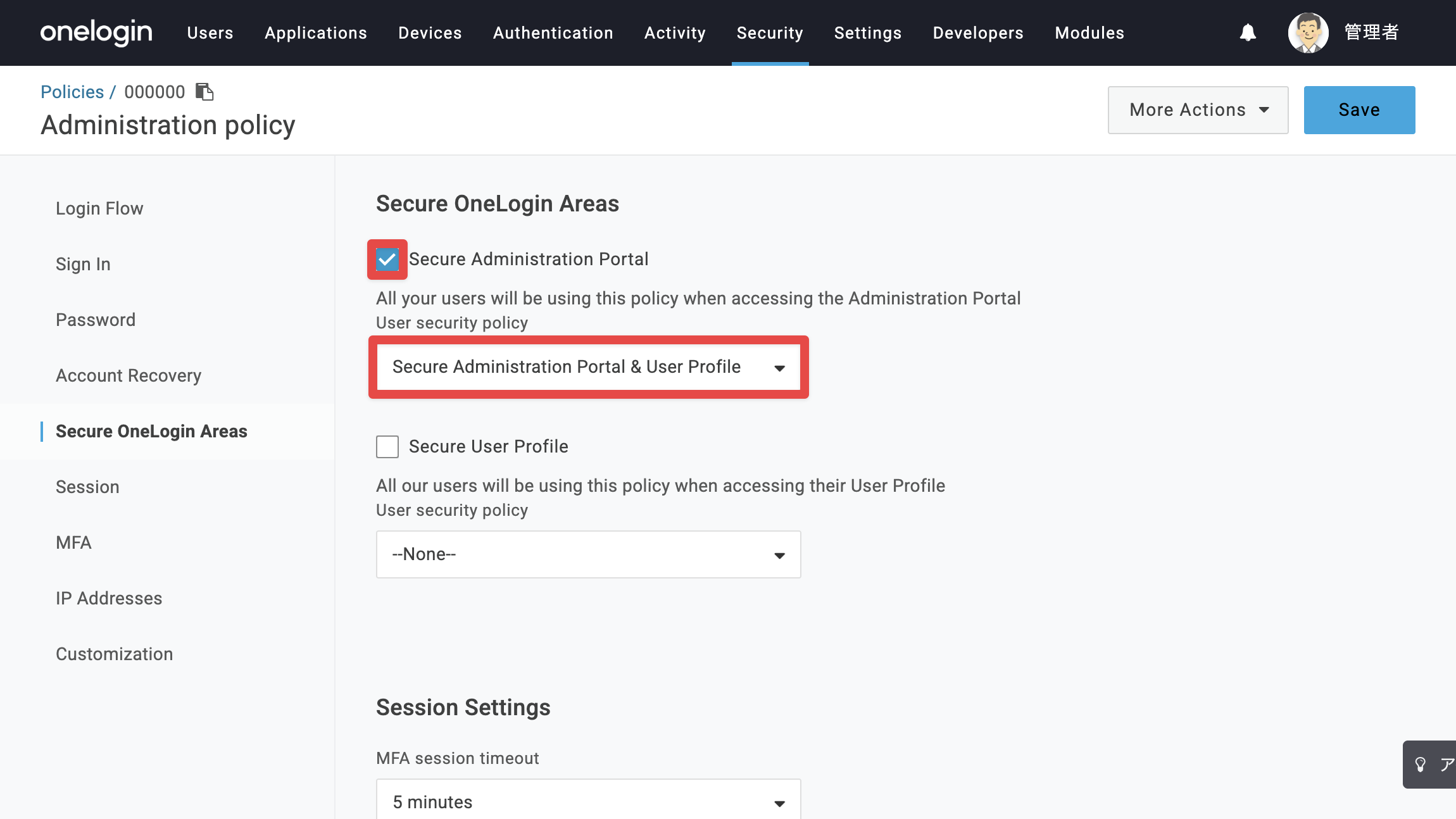Viewport: 1456px width, 819px height.
Task: Open the --None-- user security policy dropdown
Action: [x=589, y=554]
